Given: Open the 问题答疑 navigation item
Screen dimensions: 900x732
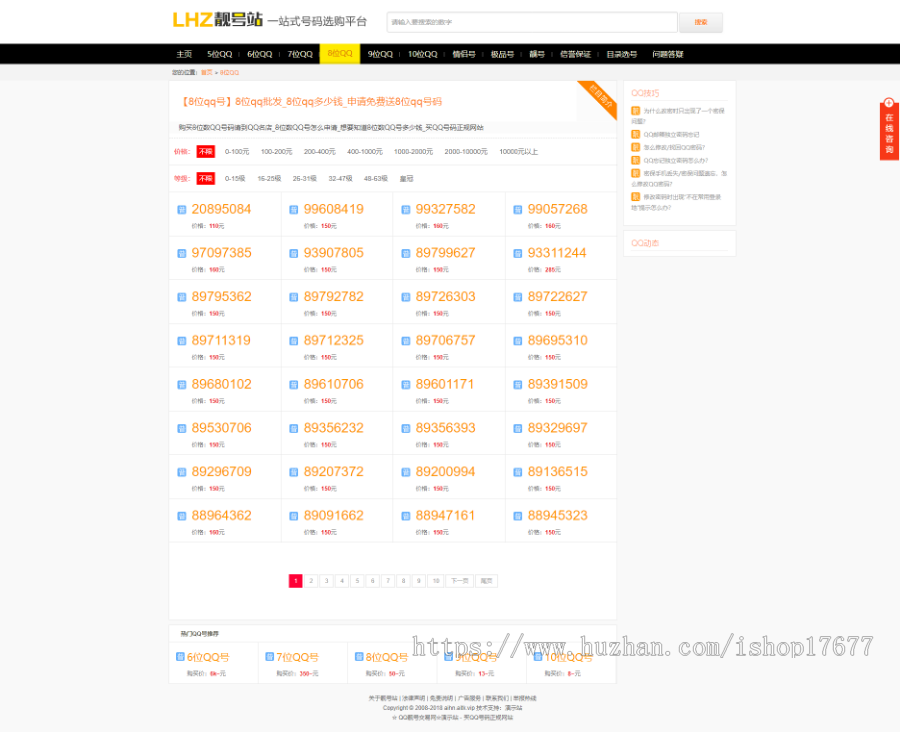Looking at the screenshot, I should 668,54.
